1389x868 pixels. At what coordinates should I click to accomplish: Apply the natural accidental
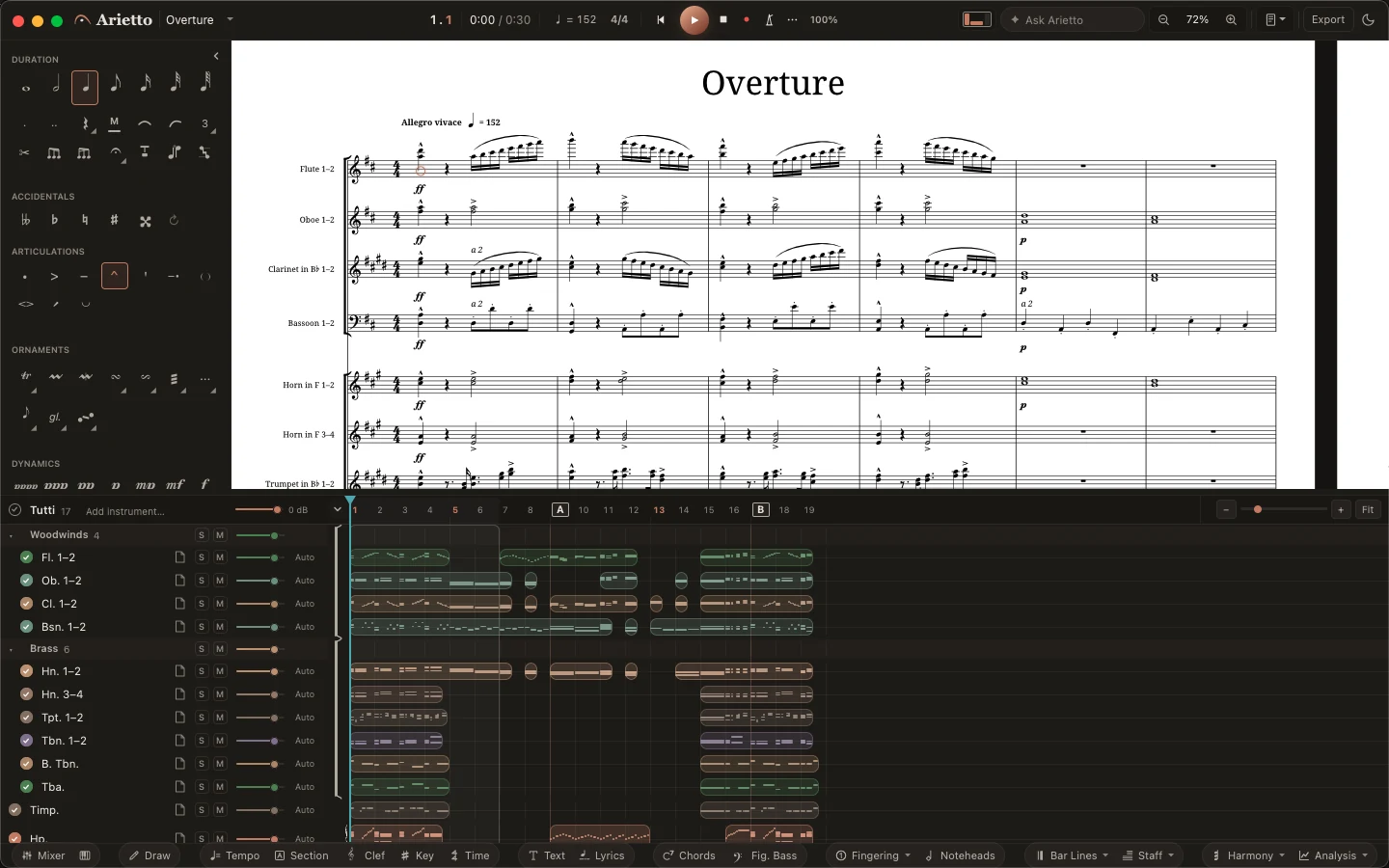85,221
